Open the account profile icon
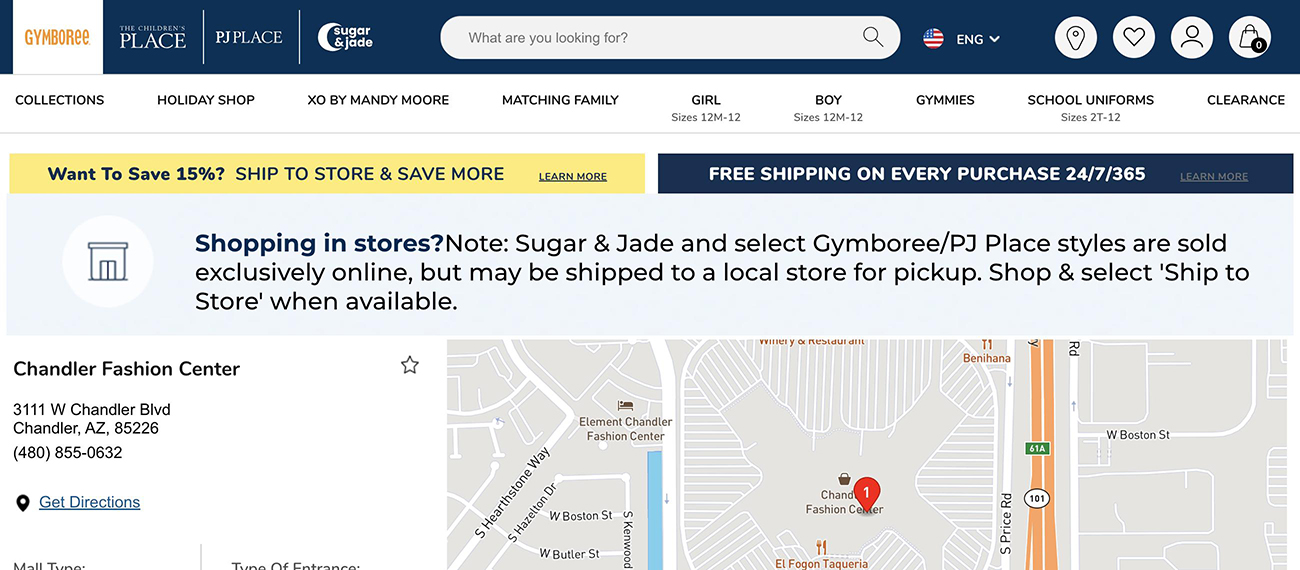This screenshot has width=1300, height=570. tap(1191, 38)
